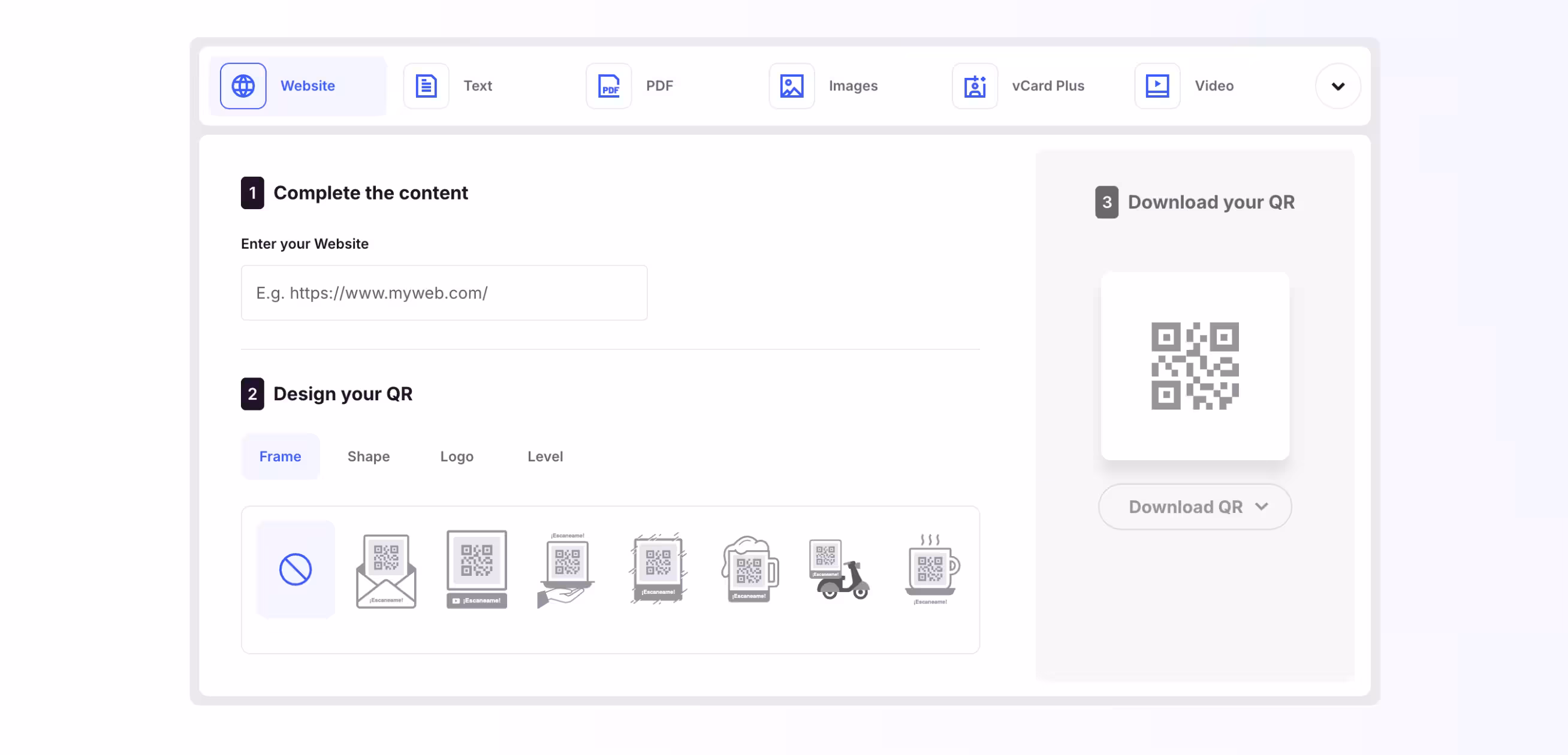The height and width of the screenshot is (755, 1568).
Task: Focus the website URL input field
Action: coord(444,292)
